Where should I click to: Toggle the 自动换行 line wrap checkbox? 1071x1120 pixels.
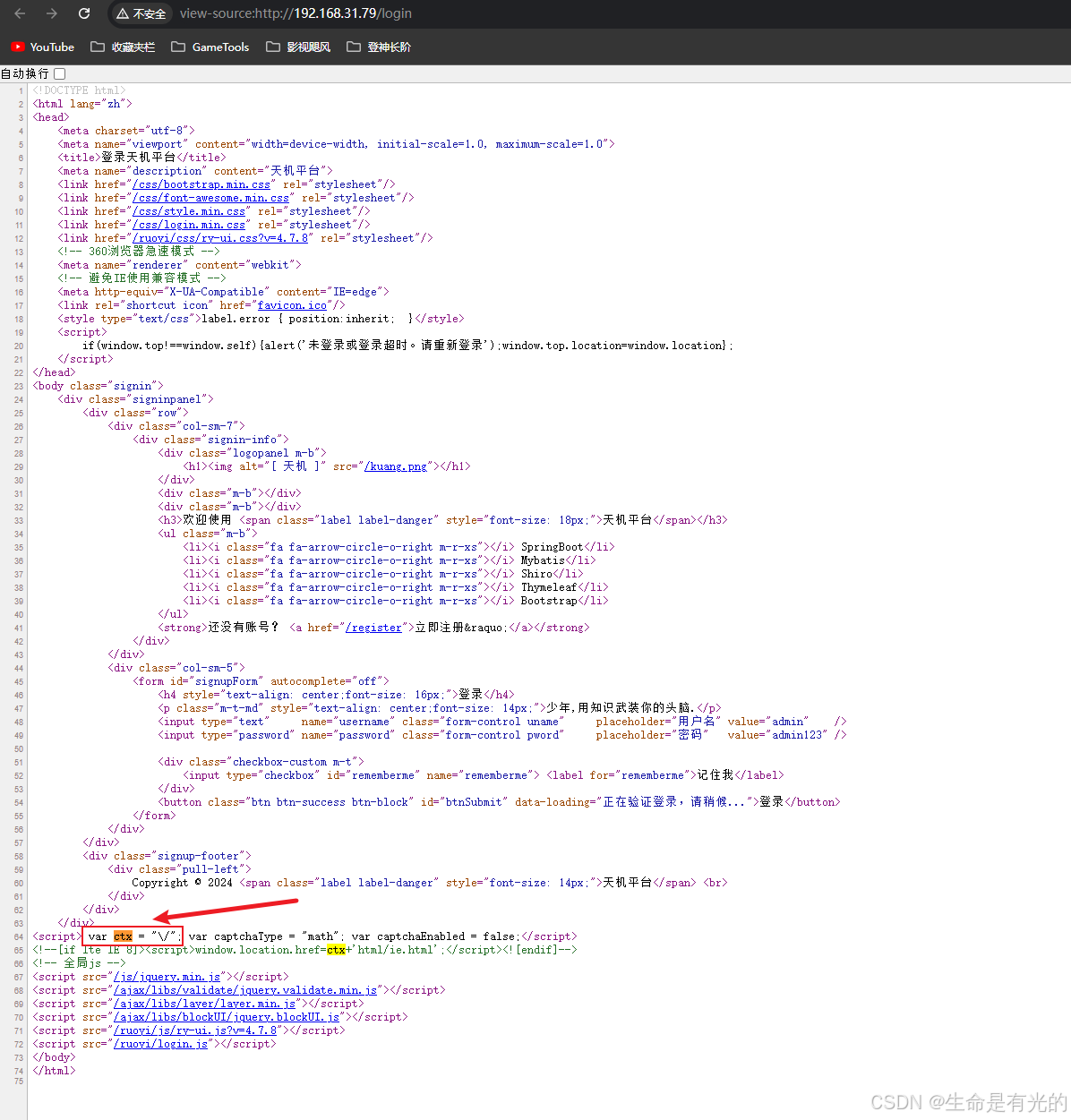(60, 73)
